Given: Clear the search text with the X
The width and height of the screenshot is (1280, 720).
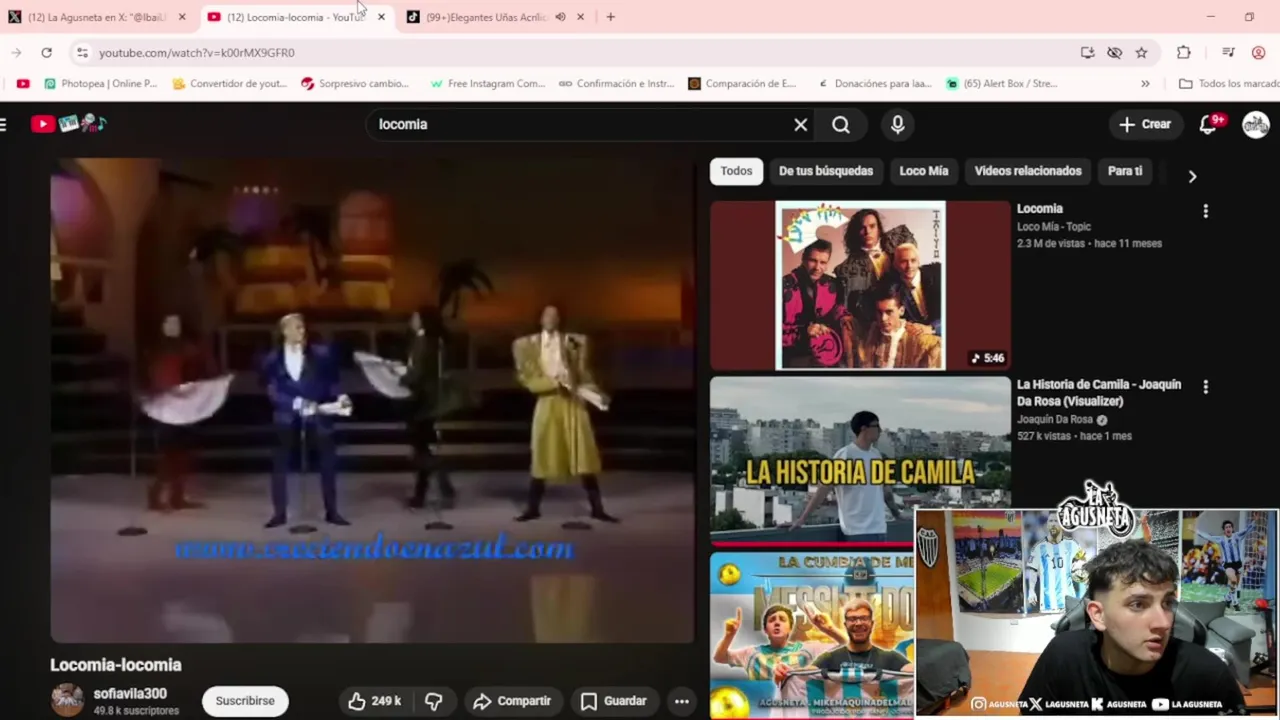Looking at the screenshot, I should pyautogui.click(x=800, y=124).
